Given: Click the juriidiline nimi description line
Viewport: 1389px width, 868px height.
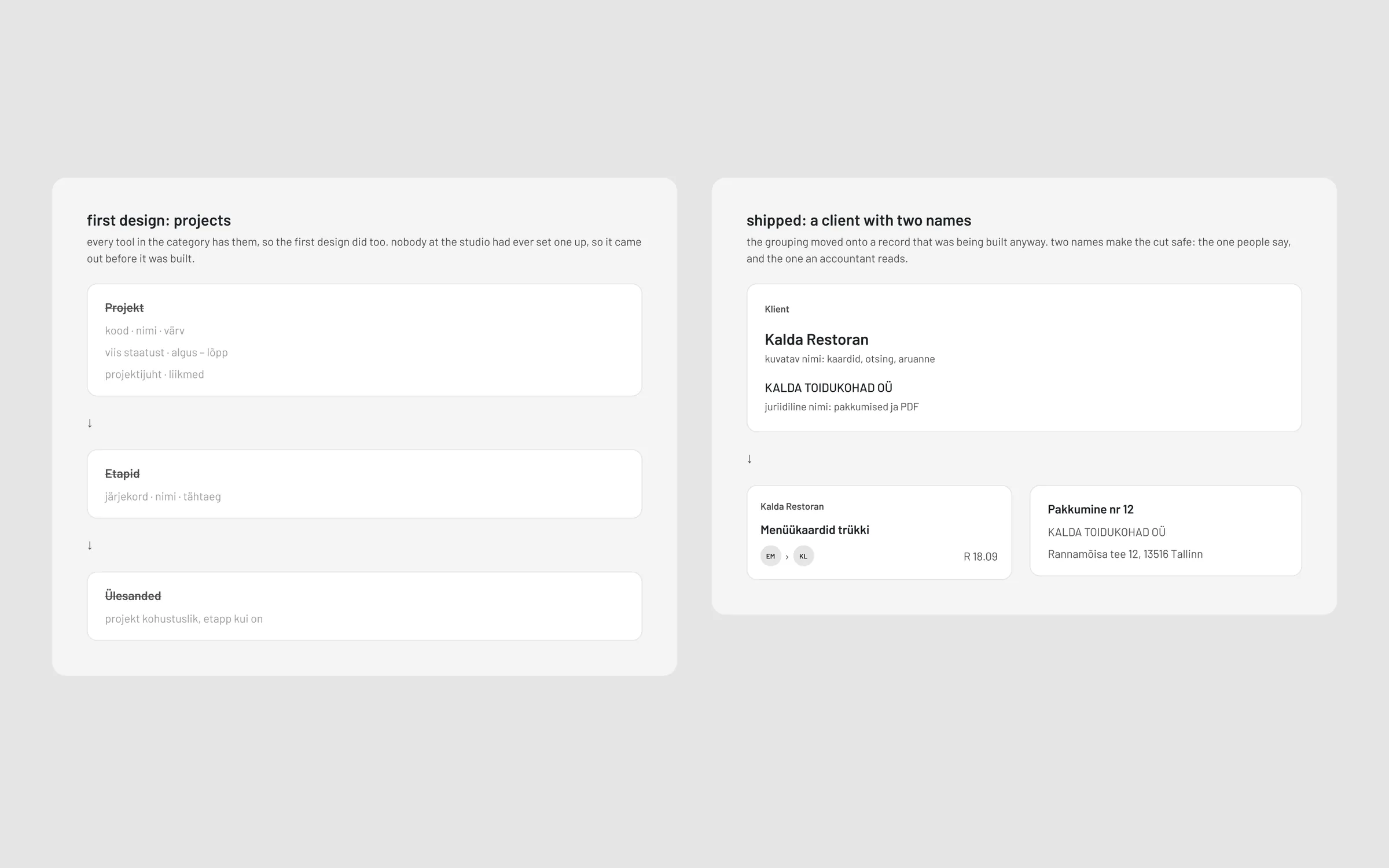Looking at the screenshot, I should pos(842,407).
